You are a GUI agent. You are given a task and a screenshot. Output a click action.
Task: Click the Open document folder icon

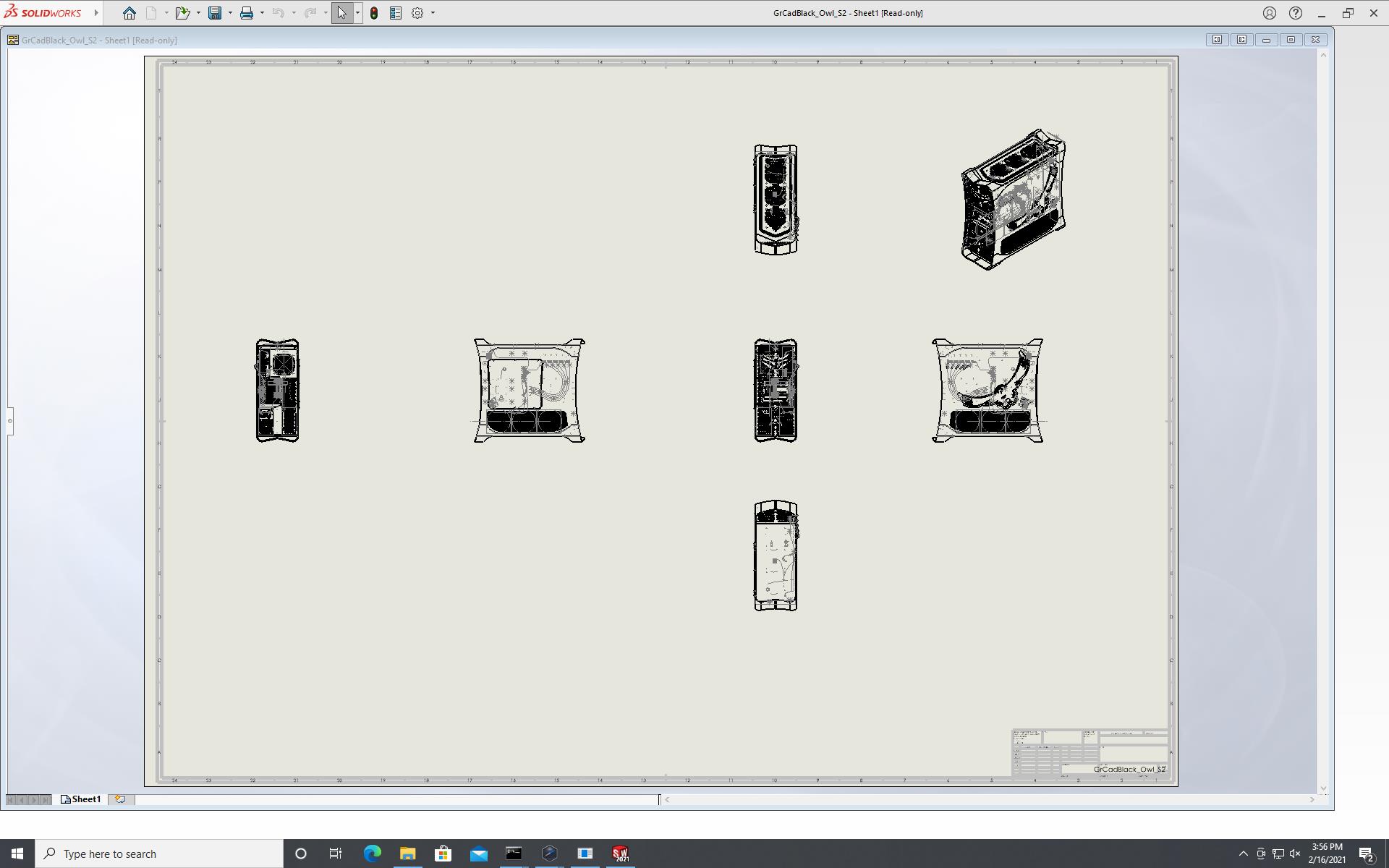pos(182,13)
